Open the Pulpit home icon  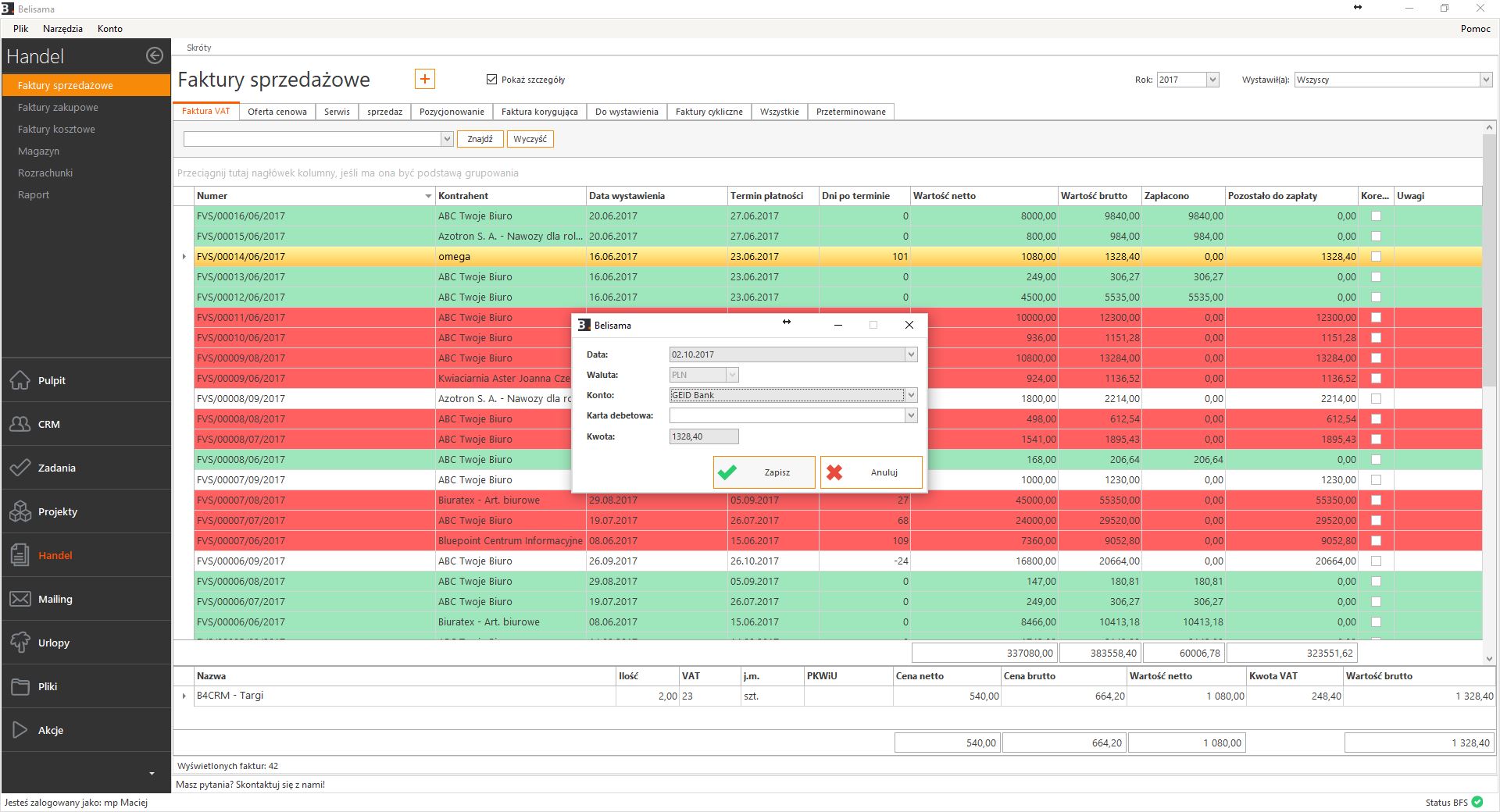pyautogui.click(x=20, y=380)
